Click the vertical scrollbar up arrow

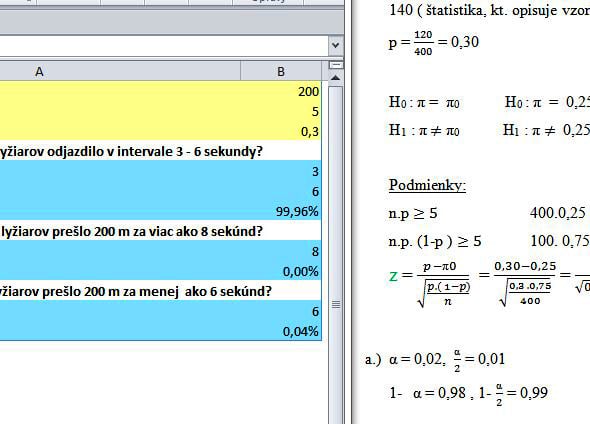click(x=335, y=78)
